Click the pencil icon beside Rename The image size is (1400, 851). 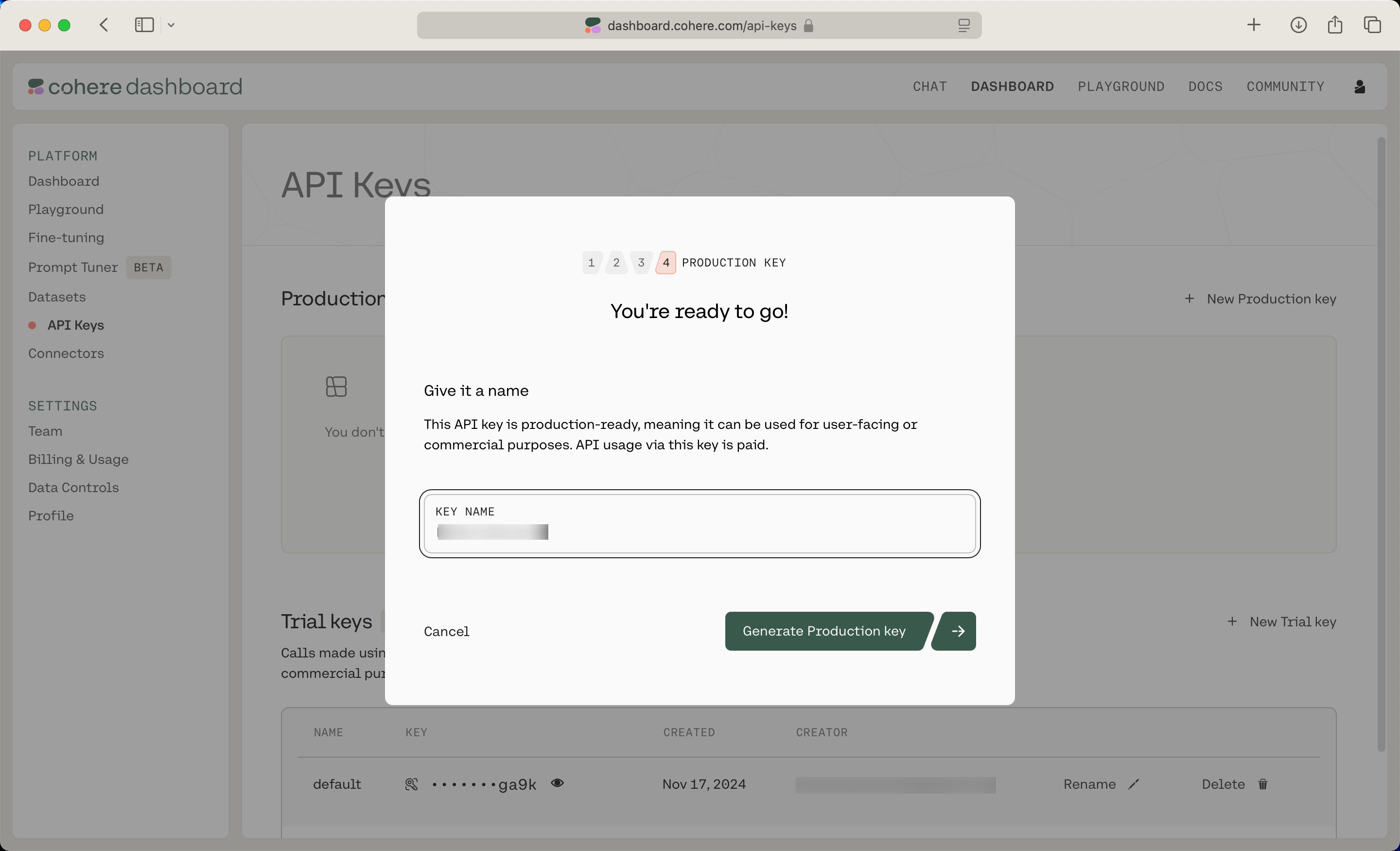(x=1134, y=784)
